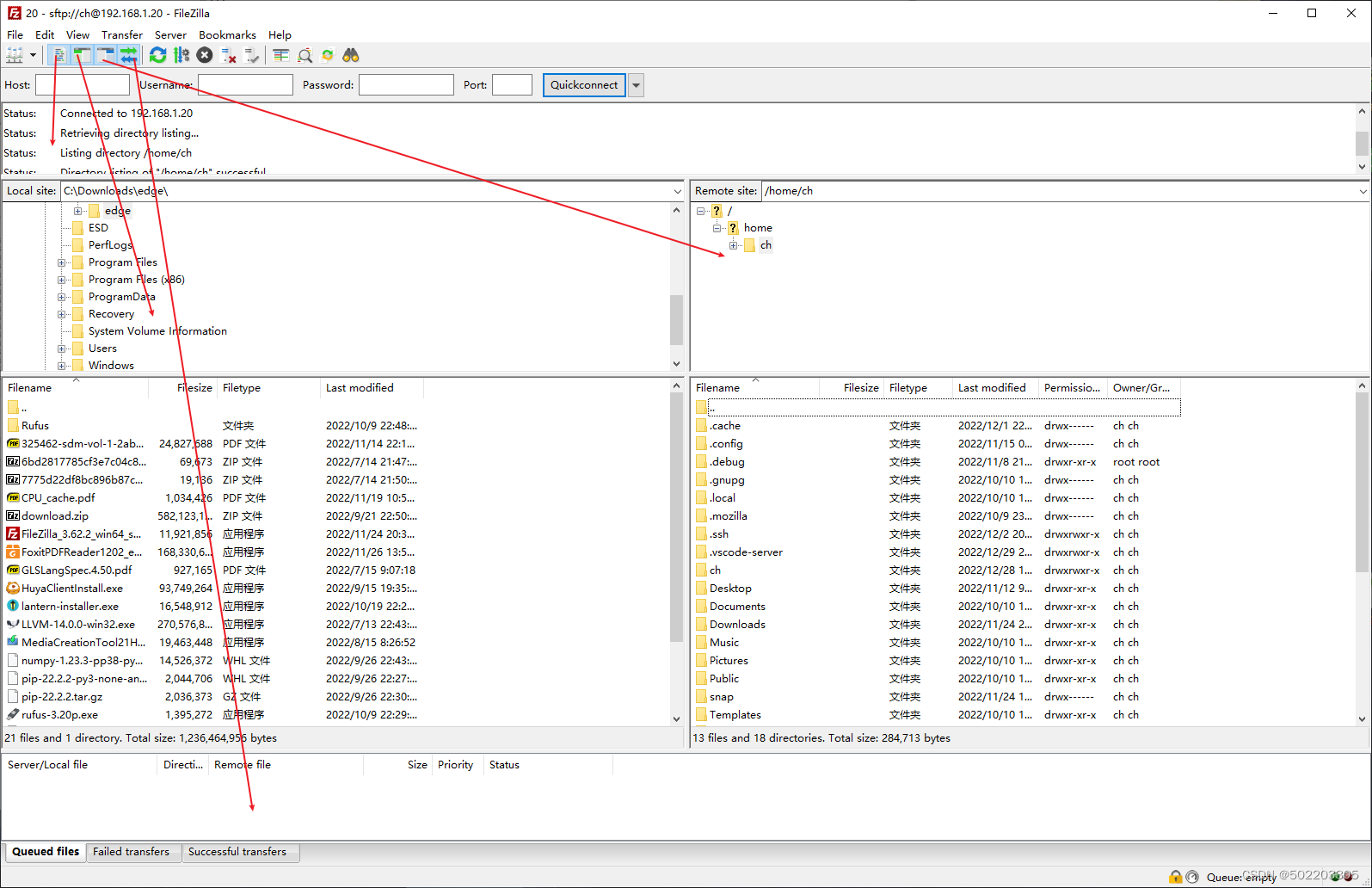The width and height of the screenshot is (1372, 888).
Task: Toggle synchronized browsing
Action: pos(328,55)
